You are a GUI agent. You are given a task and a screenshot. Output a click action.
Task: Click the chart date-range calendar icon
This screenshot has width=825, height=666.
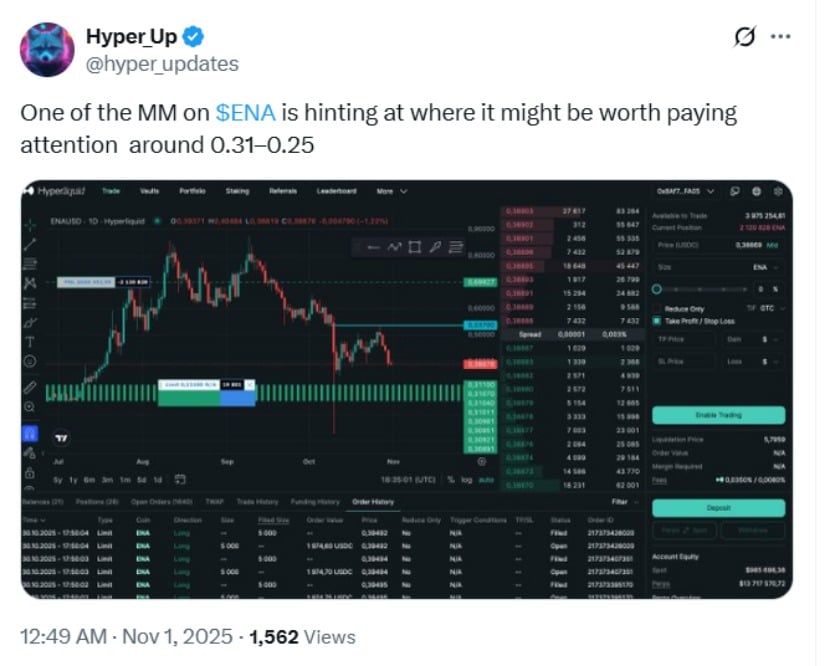click(x=180, y=479)
